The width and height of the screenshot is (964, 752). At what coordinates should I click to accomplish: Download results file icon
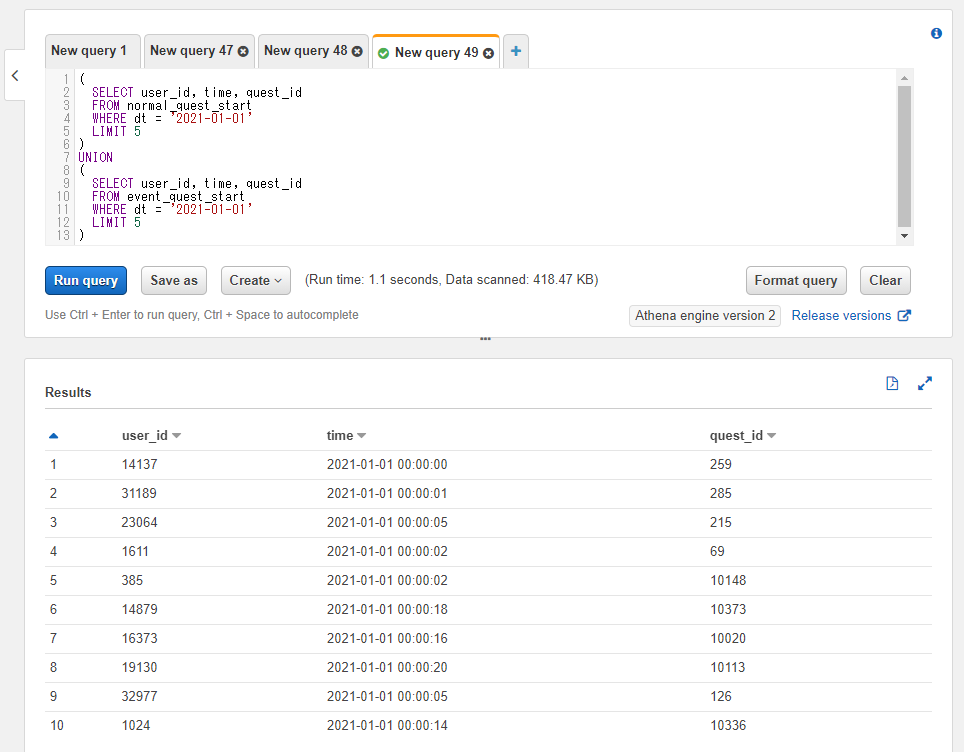[x=892, y=384]
